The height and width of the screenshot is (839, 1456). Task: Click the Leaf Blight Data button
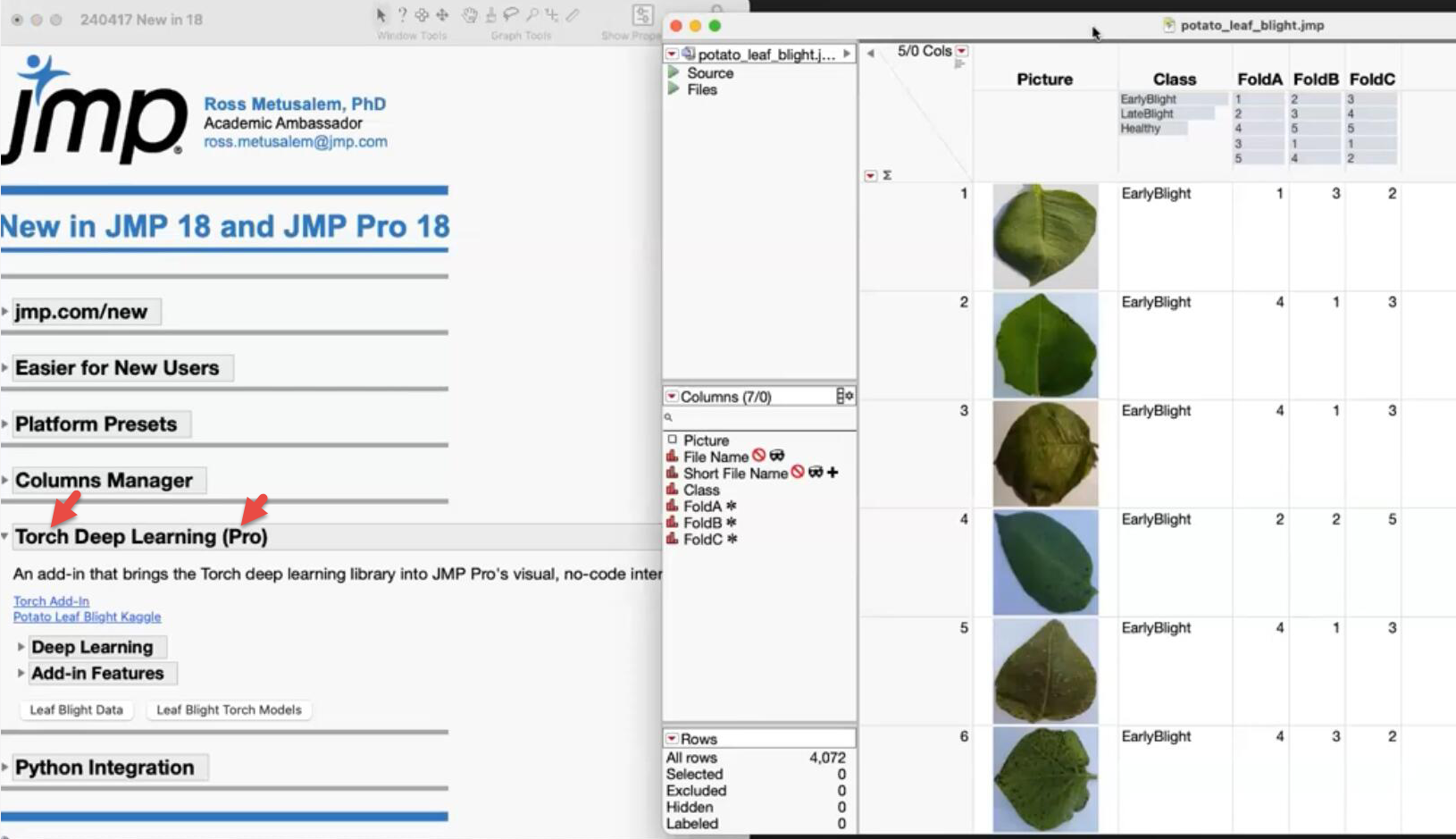click(x=75, y=709)
